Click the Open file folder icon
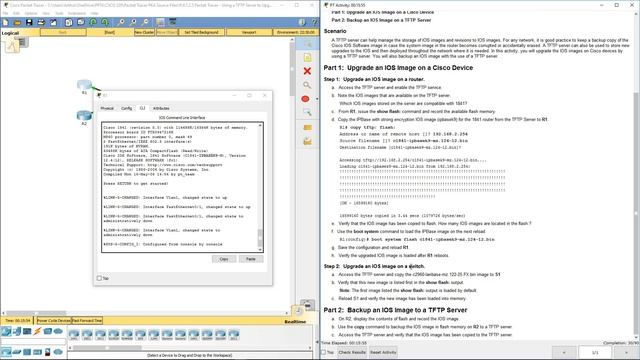Viewport: 640px width, 360px height. pos(17,22)
